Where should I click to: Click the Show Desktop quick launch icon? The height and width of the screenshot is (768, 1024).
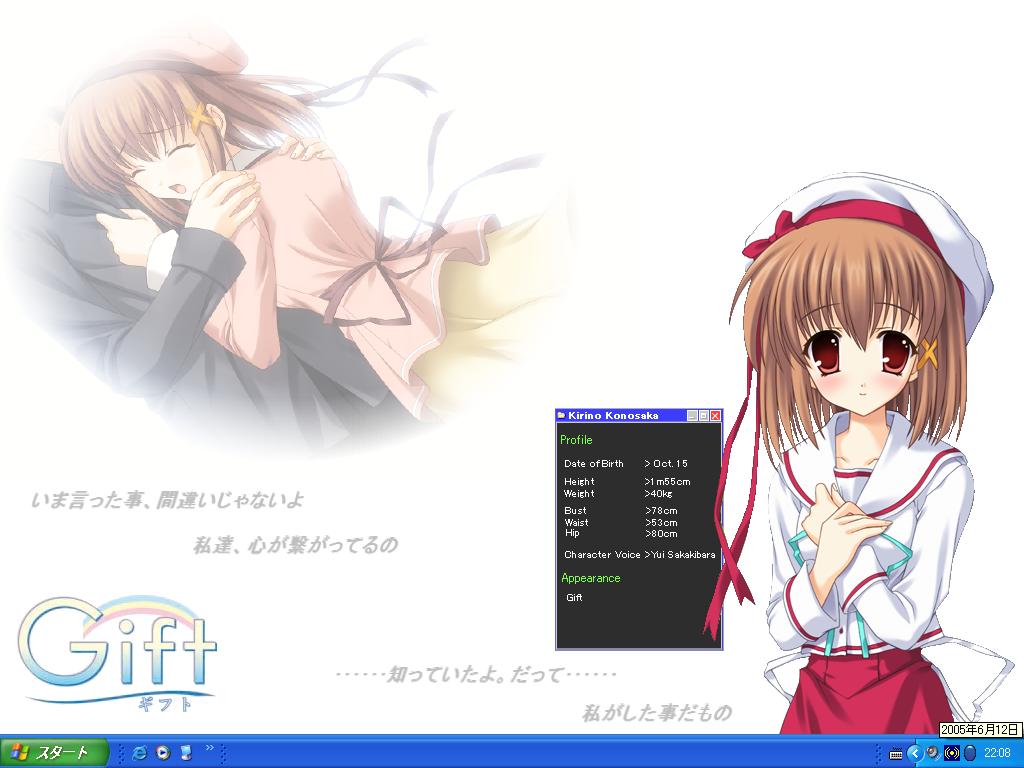(186, 753)
